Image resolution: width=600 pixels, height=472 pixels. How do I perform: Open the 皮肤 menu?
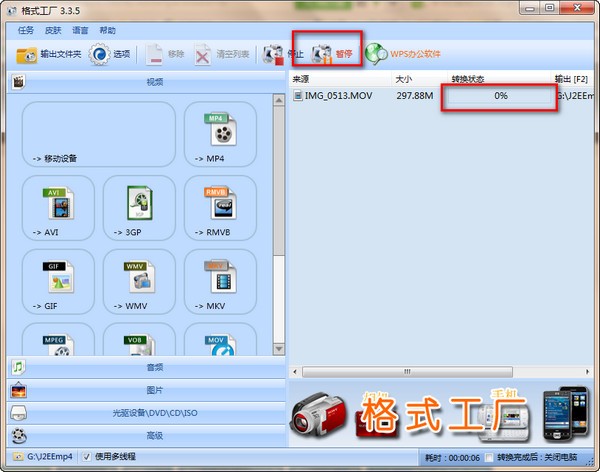point(53,30)
